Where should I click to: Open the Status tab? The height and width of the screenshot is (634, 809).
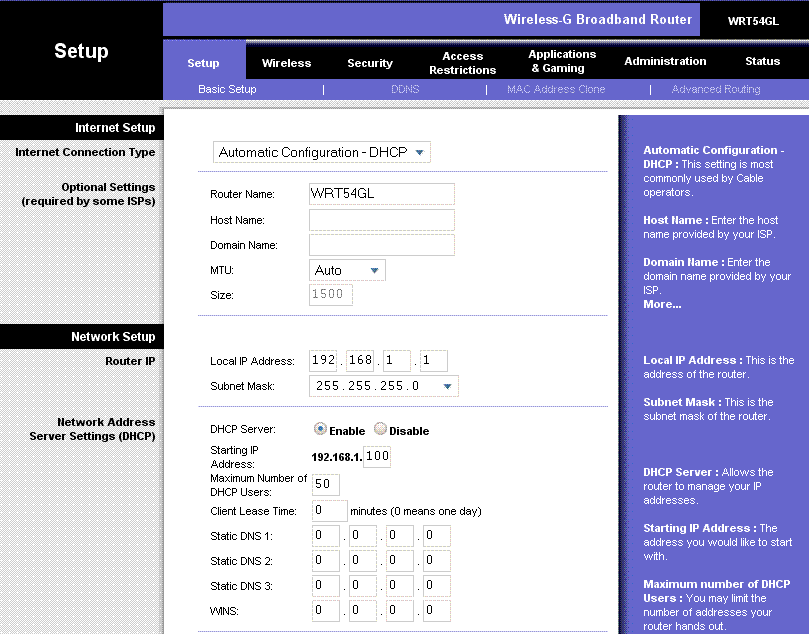pos(762,61)
